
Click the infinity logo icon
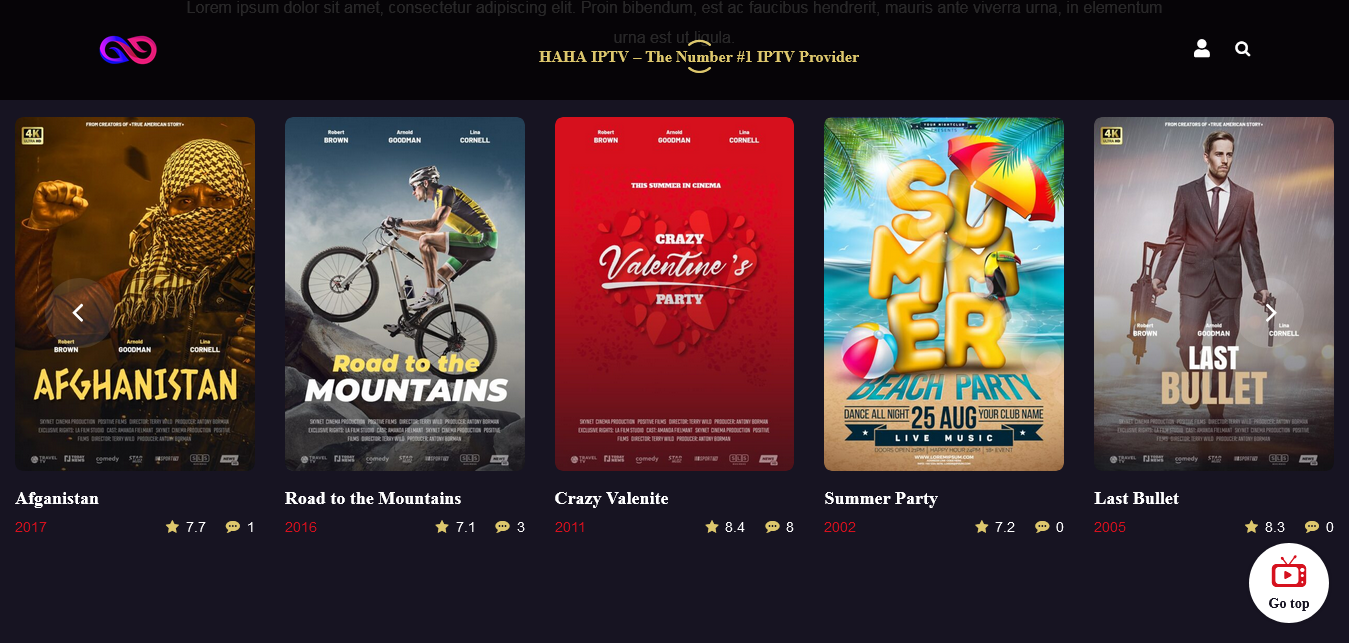128,49
